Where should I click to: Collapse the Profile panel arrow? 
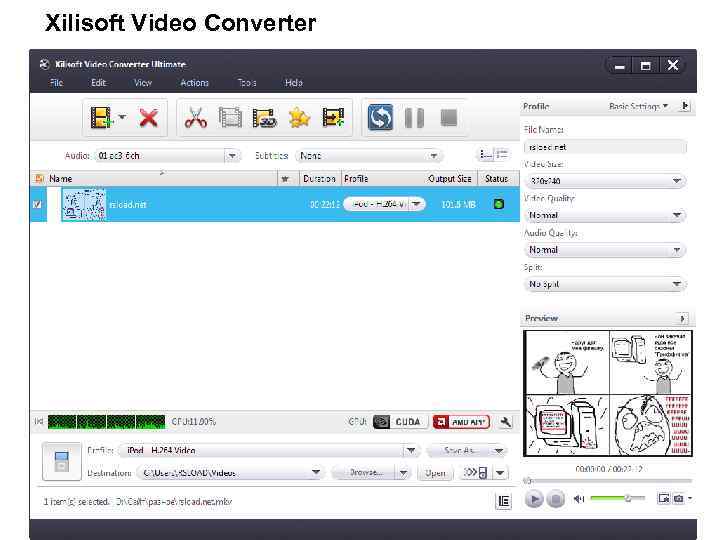point(685,106)
